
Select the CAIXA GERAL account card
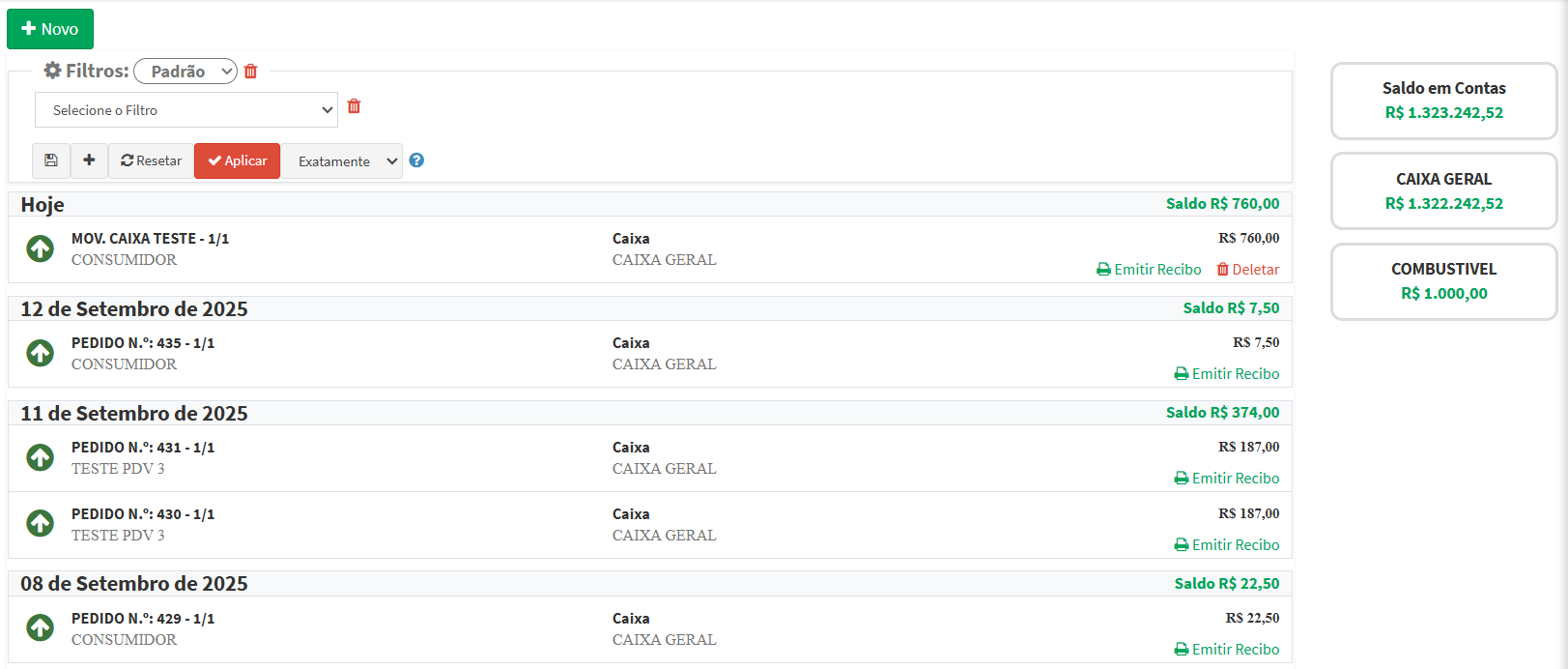(1443, 191)
